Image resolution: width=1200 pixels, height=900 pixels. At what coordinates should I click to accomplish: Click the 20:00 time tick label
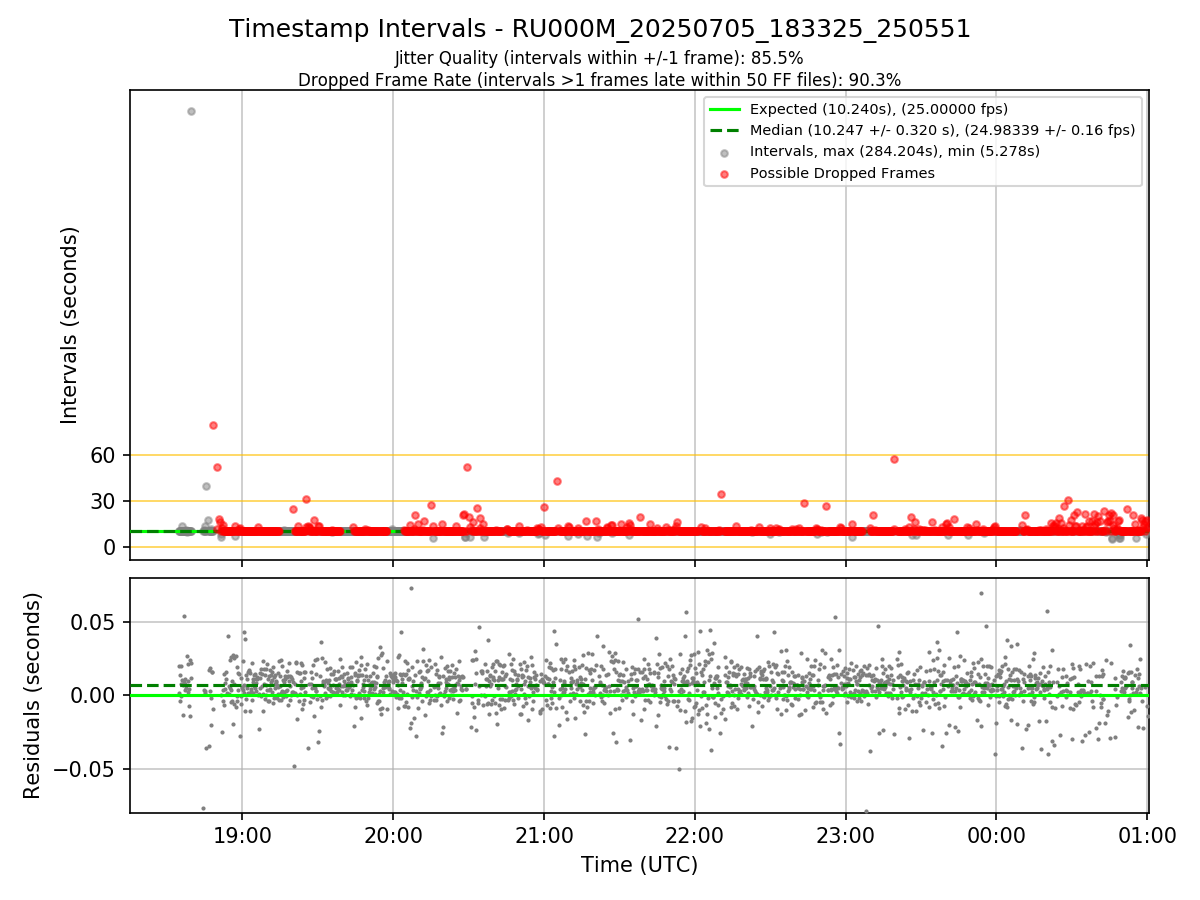(392, 836)
